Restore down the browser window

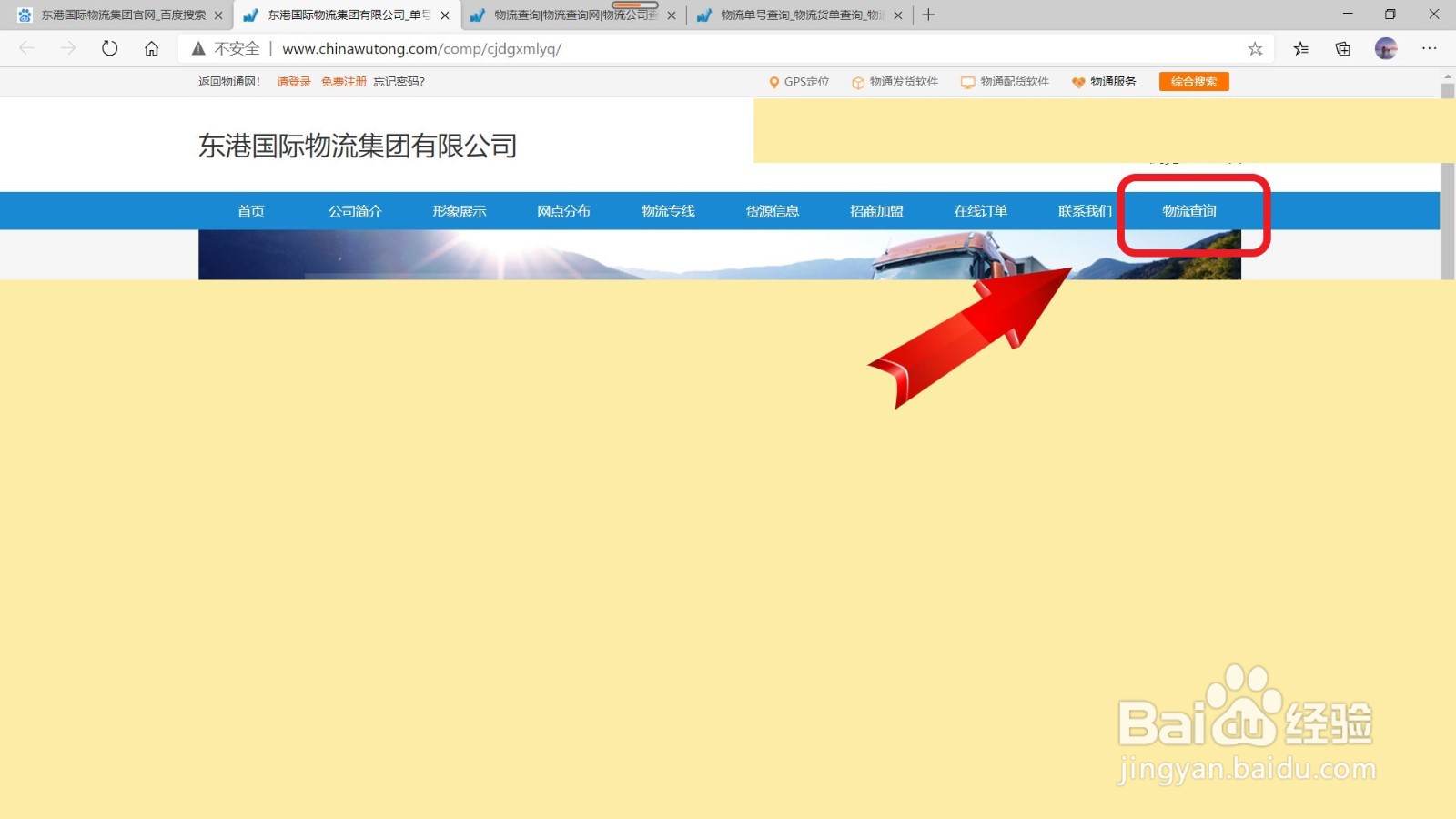click(1390, 15)
